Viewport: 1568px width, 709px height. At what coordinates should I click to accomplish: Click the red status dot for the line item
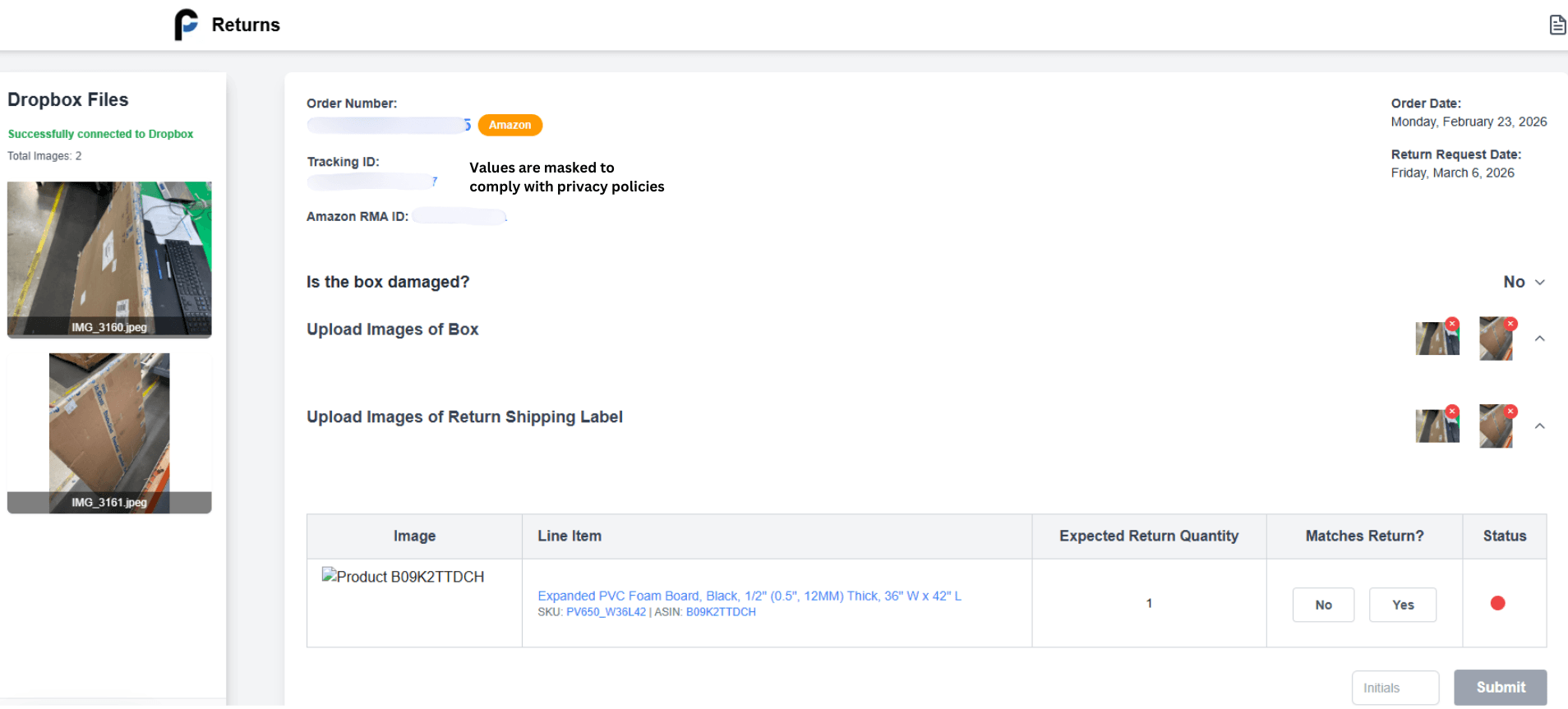coord(1497,603)
